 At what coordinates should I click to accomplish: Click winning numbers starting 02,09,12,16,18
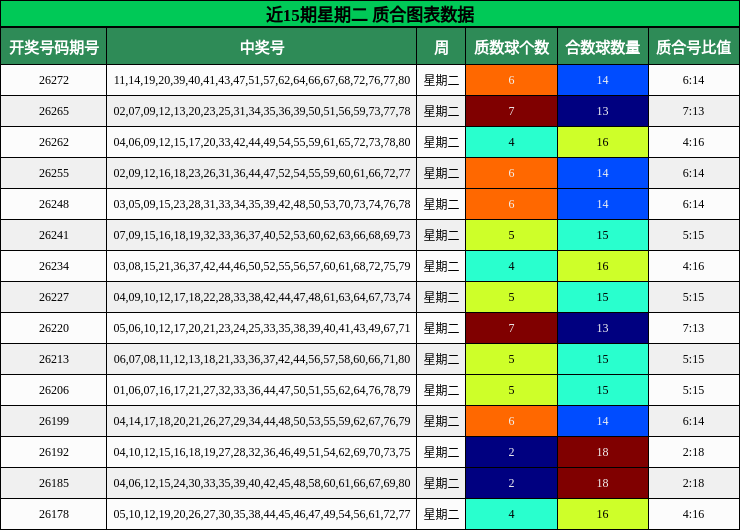click(x=262, y=173)
